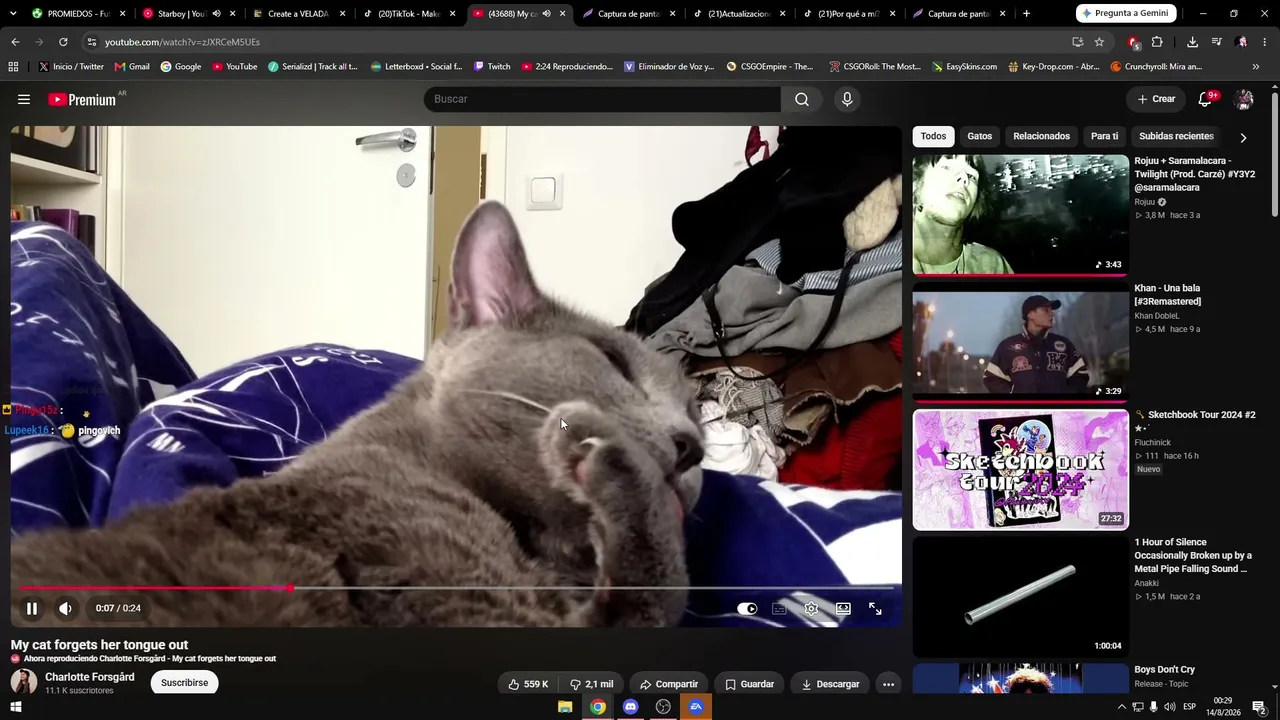Screen dimensions: 1280x720
Task: Click the Descargar download button
Action: click(x=830, y=684)
